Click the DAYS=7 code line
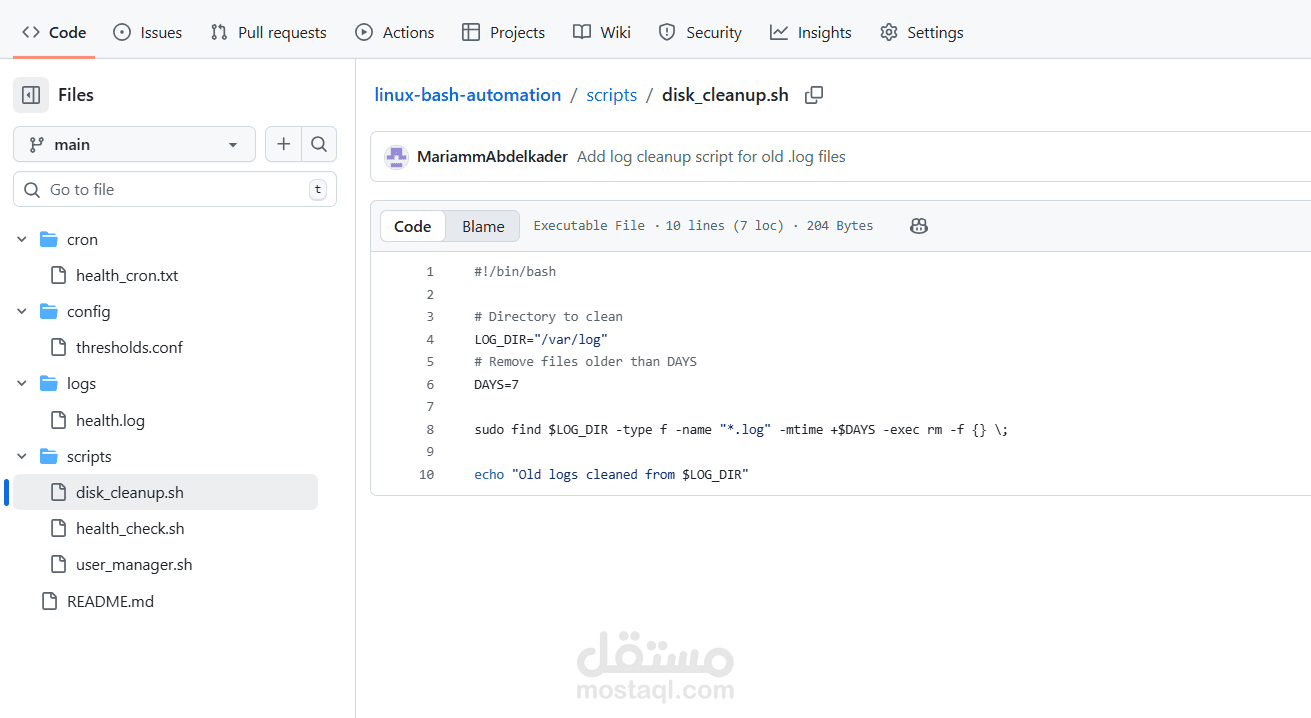This screenshot has width=1311, height=718. (496, 385)
